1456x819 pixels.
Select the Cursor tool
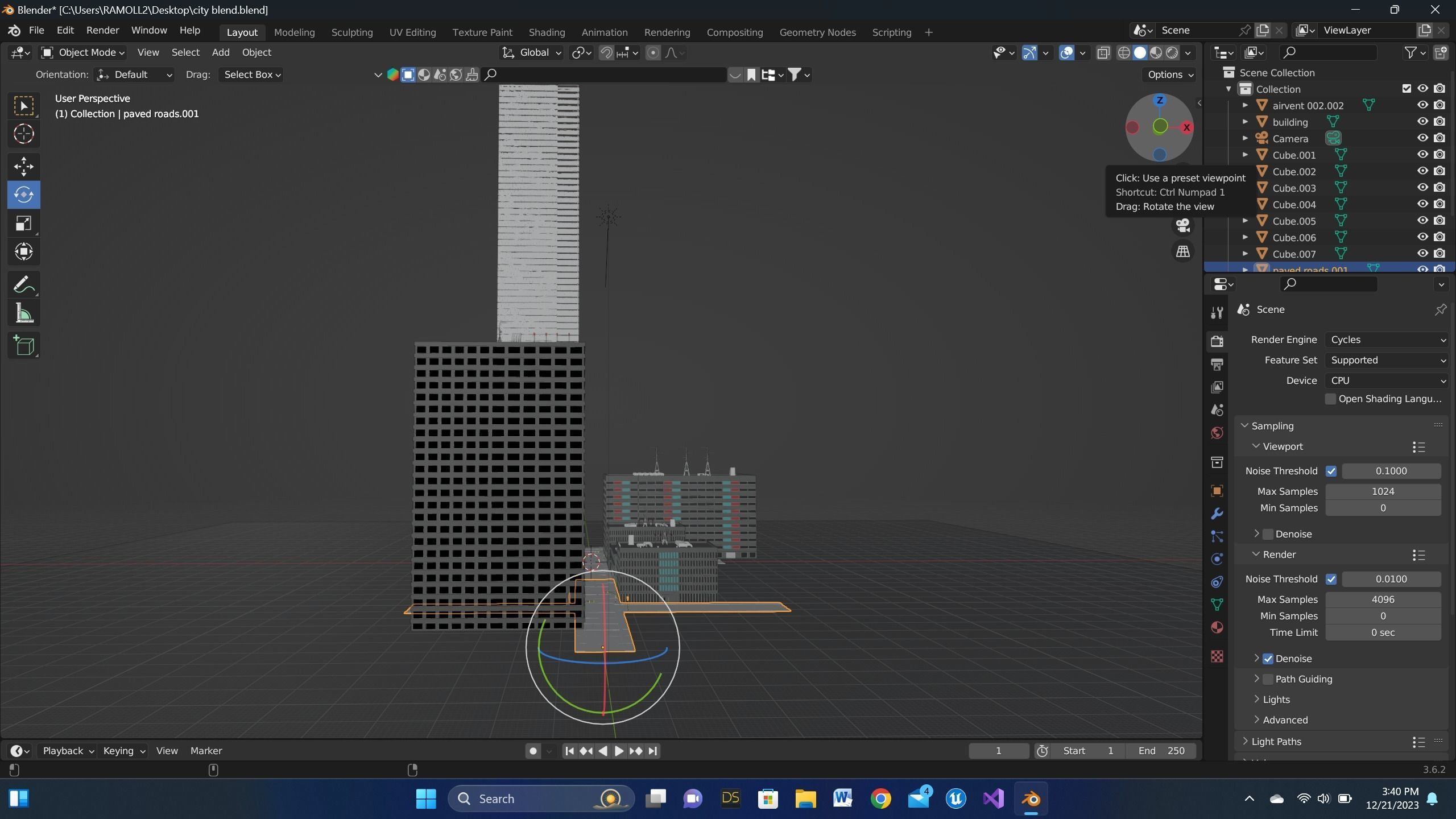[23, 134]
